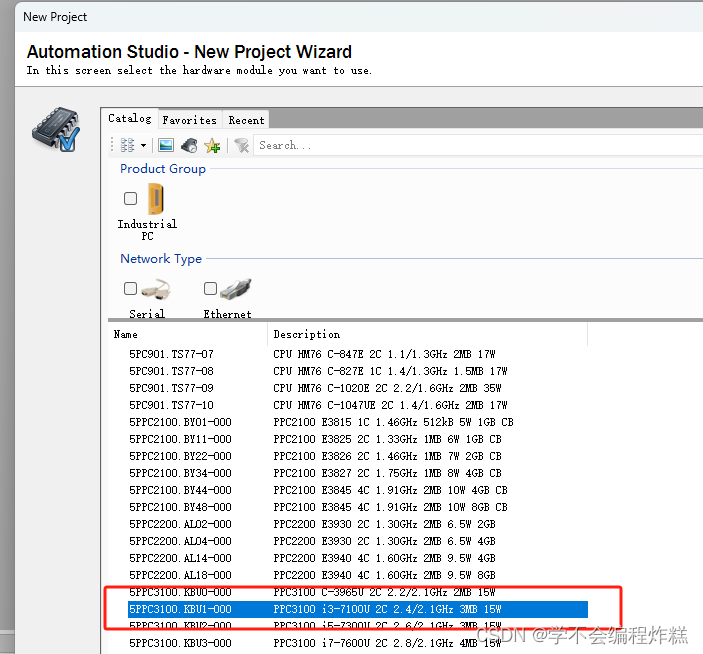Select module 5PPC2200.AL14-000
This screenshot has width=703, height=654.
point(180,559)
